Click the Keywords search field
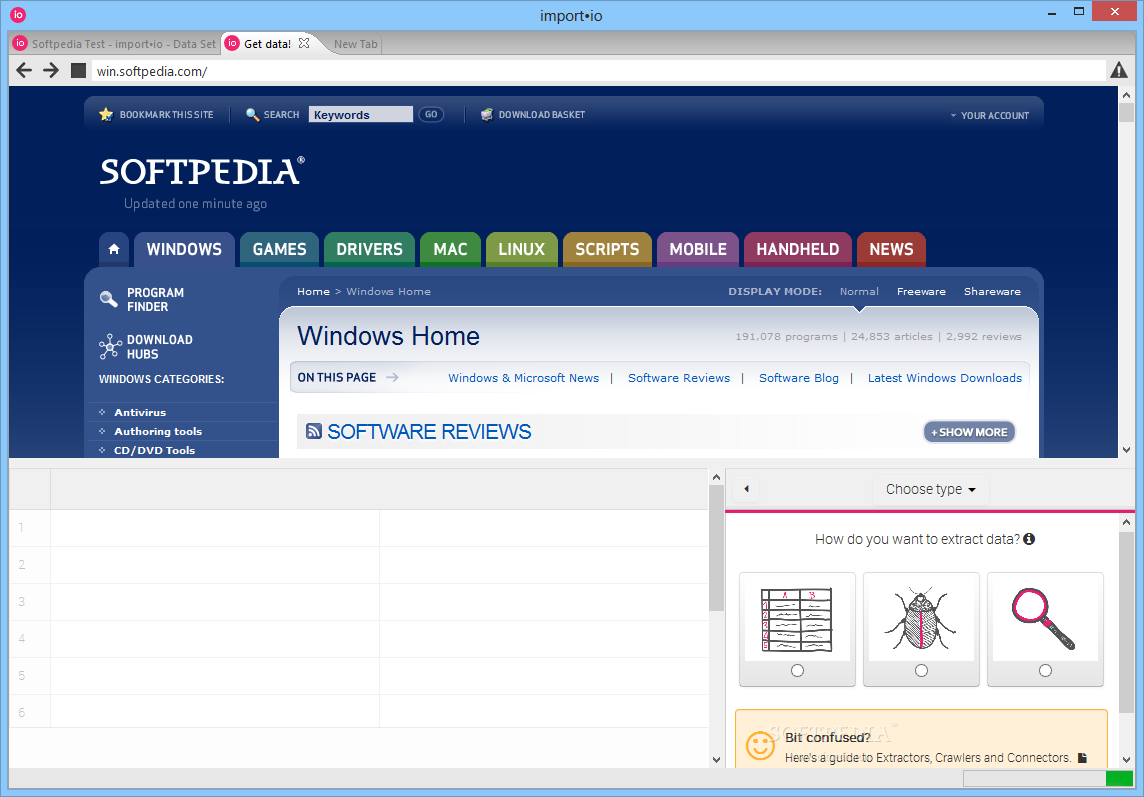 click(x=360, y=115)
